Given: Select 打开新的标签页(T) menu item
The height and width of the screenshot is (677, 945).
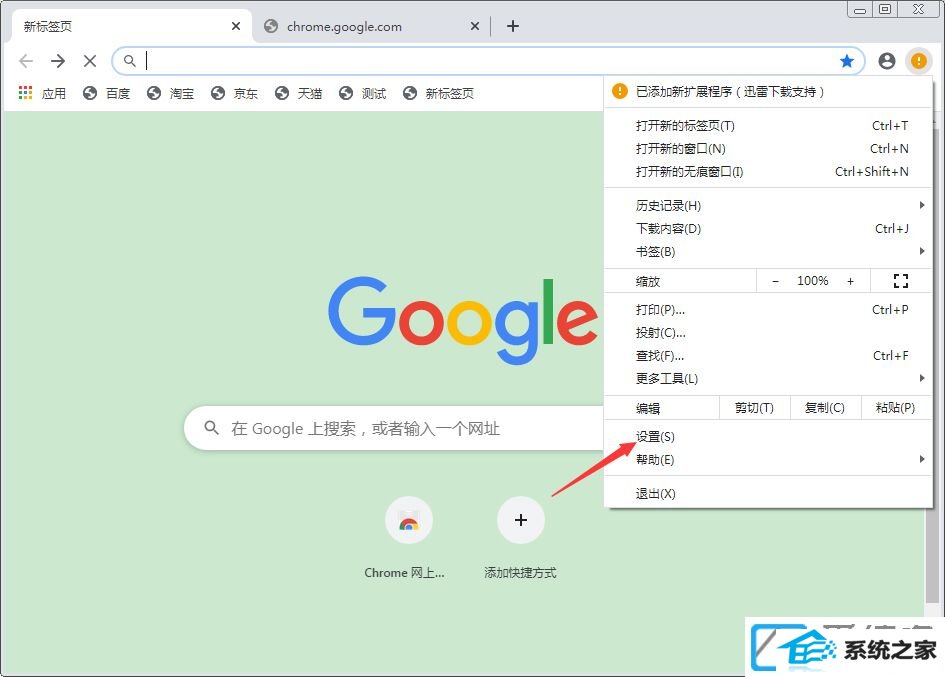Looking at the screenshot, I should 768,125.
